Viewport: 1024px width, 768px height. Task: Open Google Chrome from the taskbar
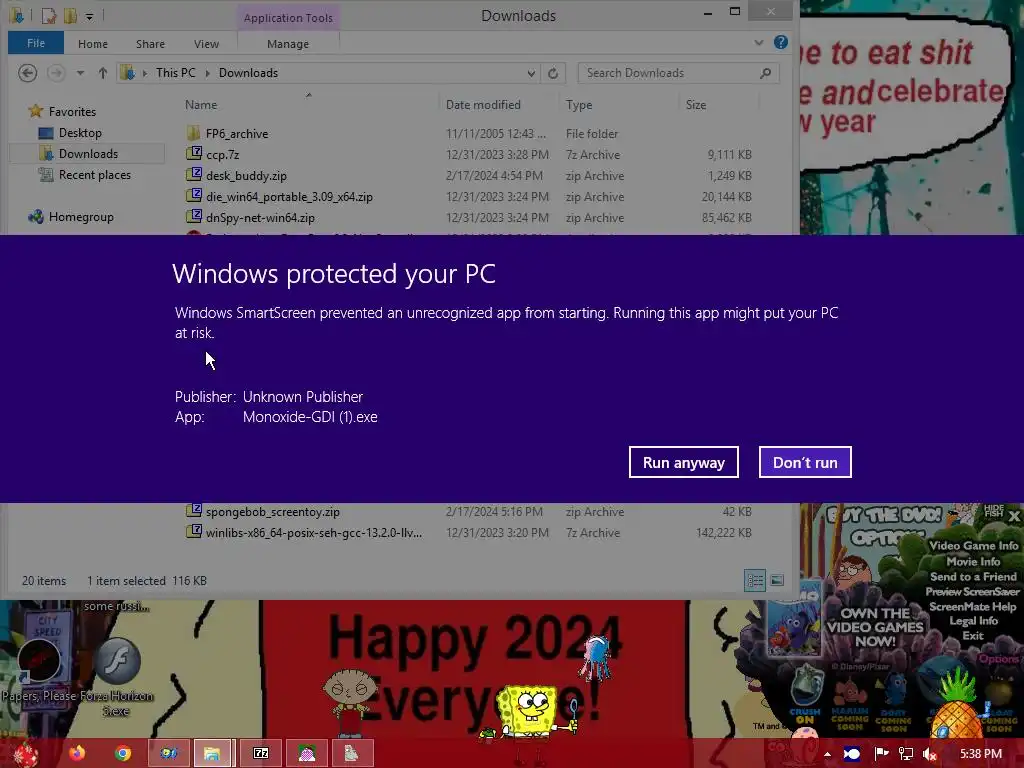click(x=123, y=754)
